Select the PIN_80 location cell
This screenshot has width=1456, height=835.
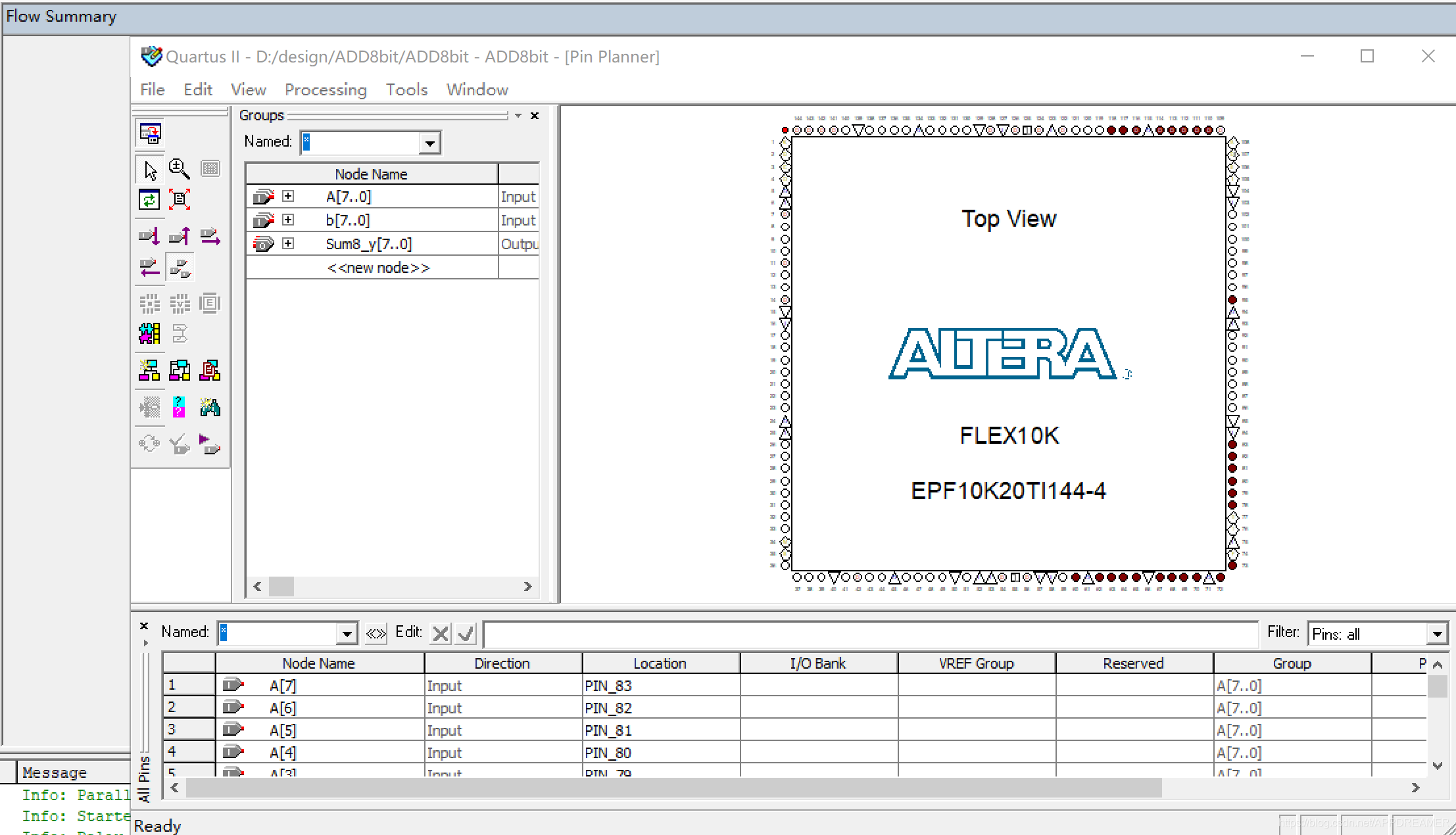tap(660, 752)
